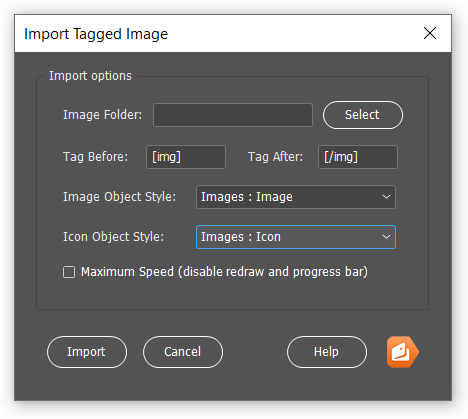Screen dimensions: 468x419
Task: Click the Import options group title
Action: coord(90,76)
